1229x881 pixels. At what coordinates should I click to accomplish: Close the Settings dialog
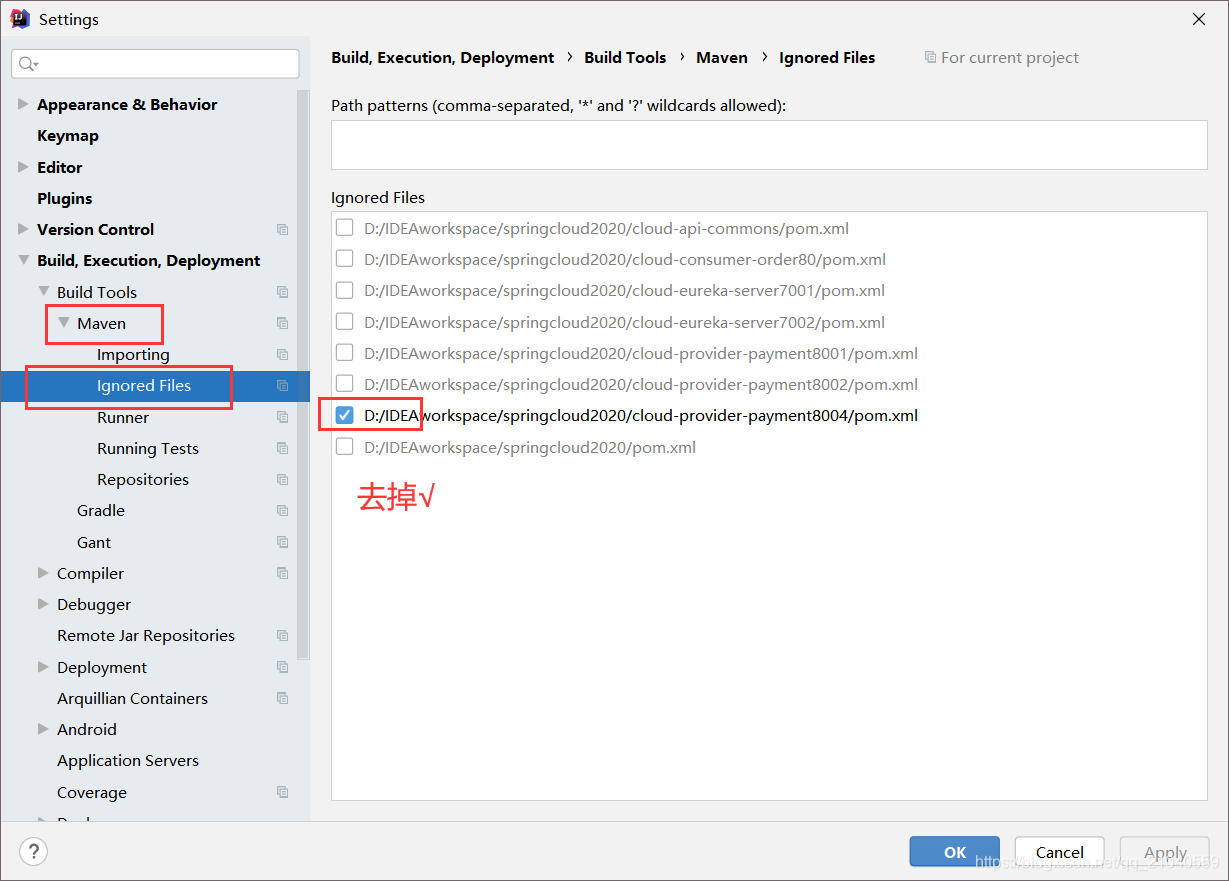(1198, 19)
